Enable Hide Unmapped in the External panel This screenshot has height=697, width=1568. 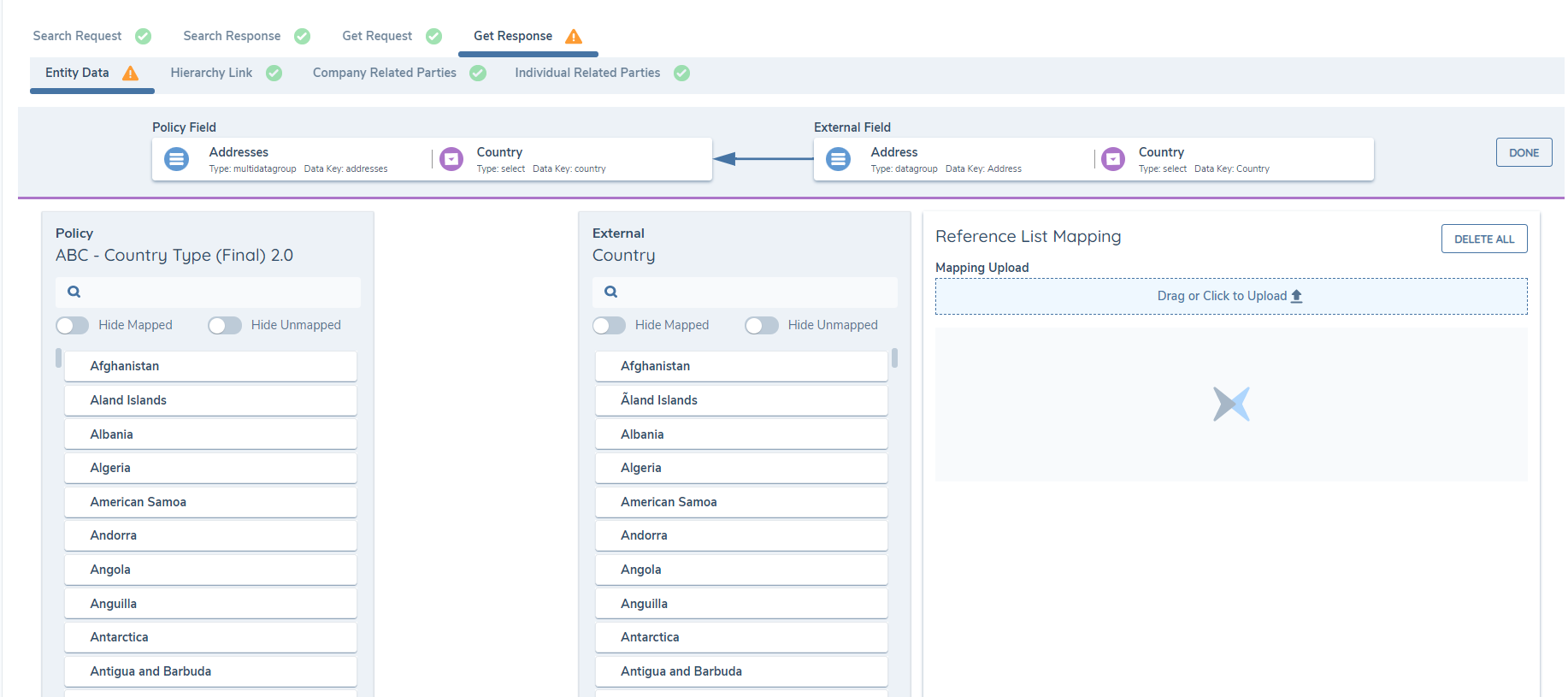[761, 325]
